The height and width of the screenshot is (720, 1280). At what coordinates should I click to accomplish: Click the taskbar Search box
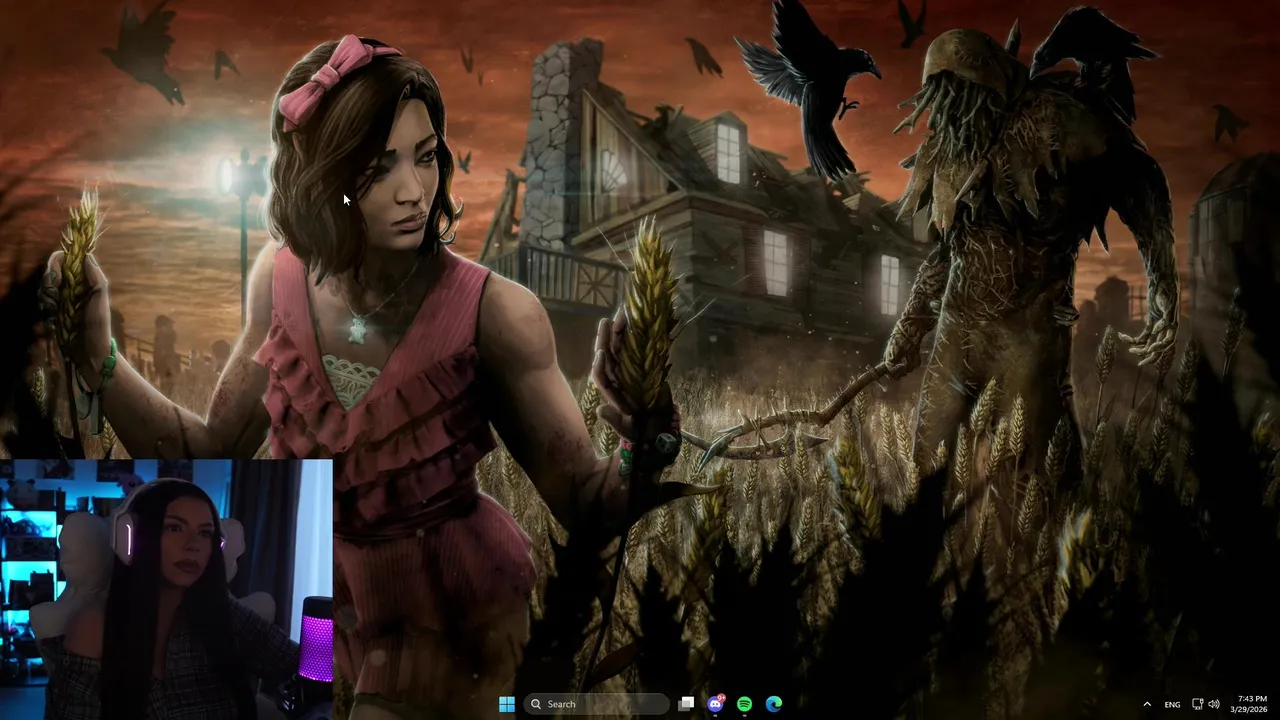(596, 704)
